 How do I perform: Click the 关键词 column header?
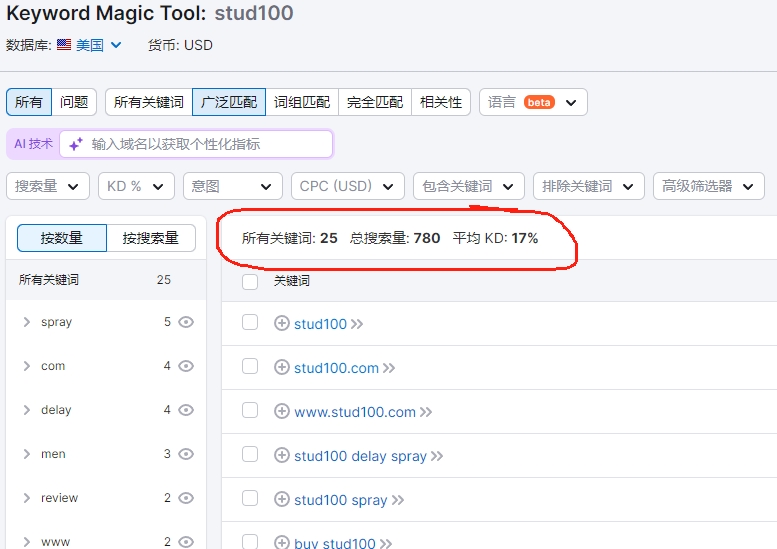(x=291, y=281)
